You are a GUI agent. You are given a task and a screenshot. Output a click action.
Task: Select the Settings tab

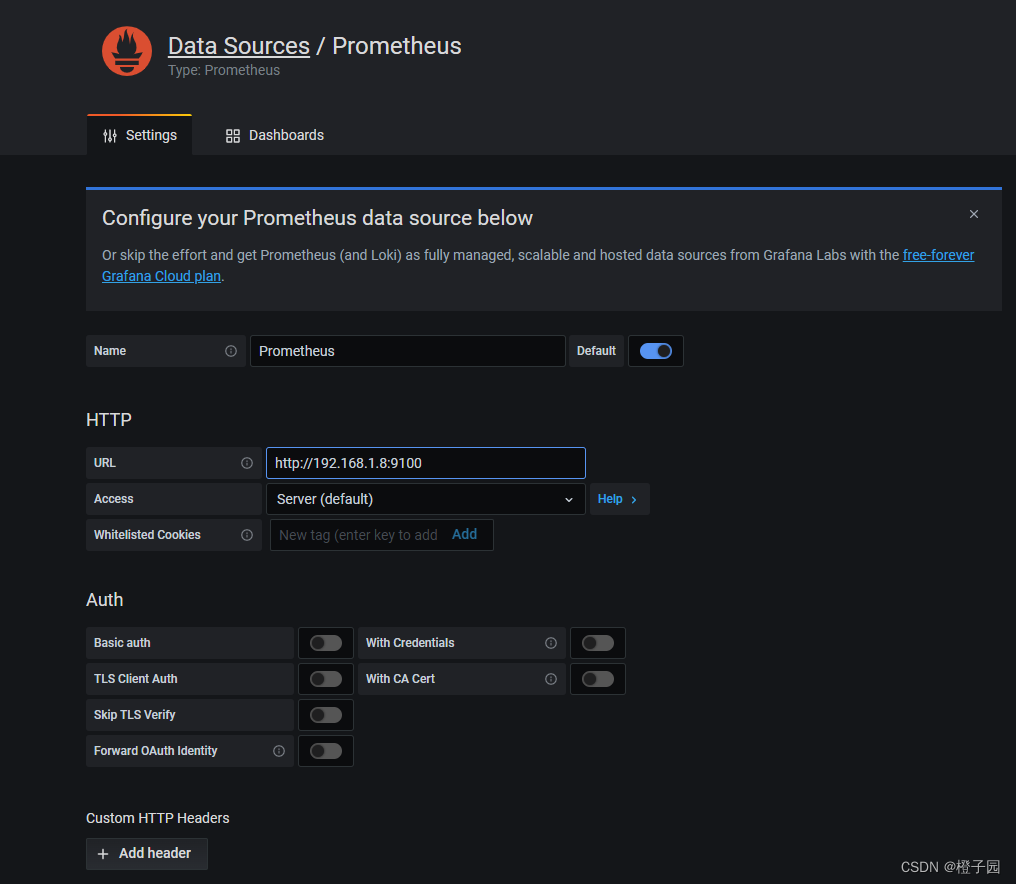[x=139, y=135]
